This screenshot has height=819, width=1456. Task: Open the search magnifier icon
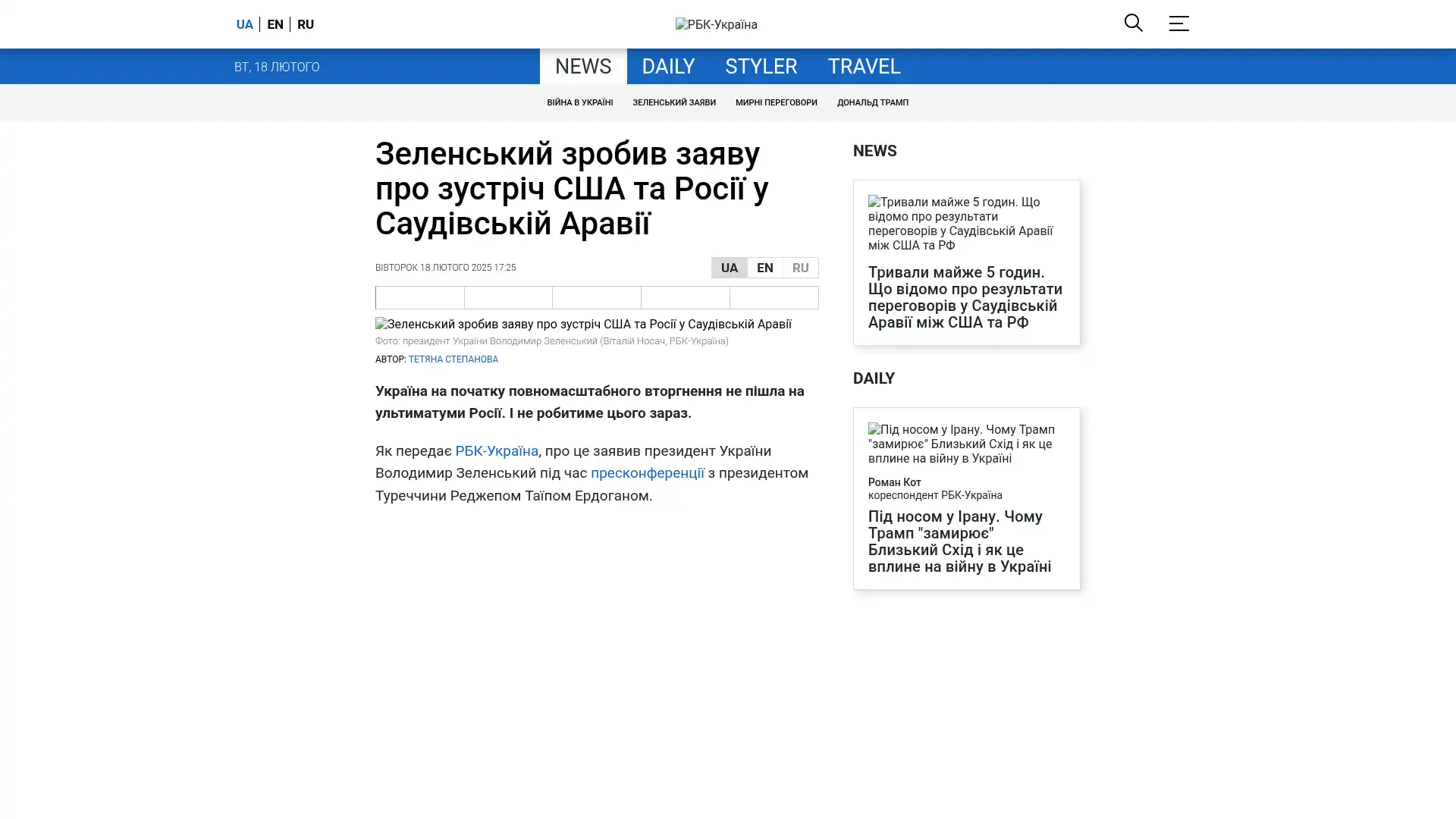[1133, 23]
